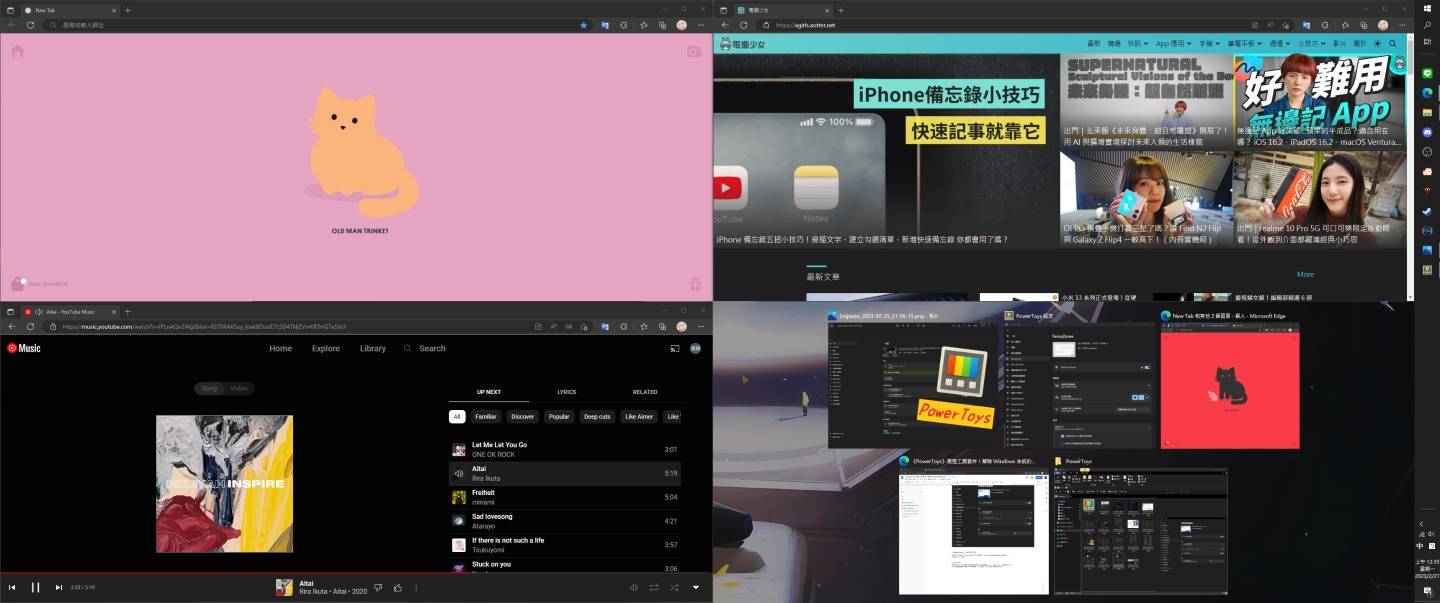1440x603 pixels.
Task: Switch to the LYRICS tab
Action: [x=569, y=391]
